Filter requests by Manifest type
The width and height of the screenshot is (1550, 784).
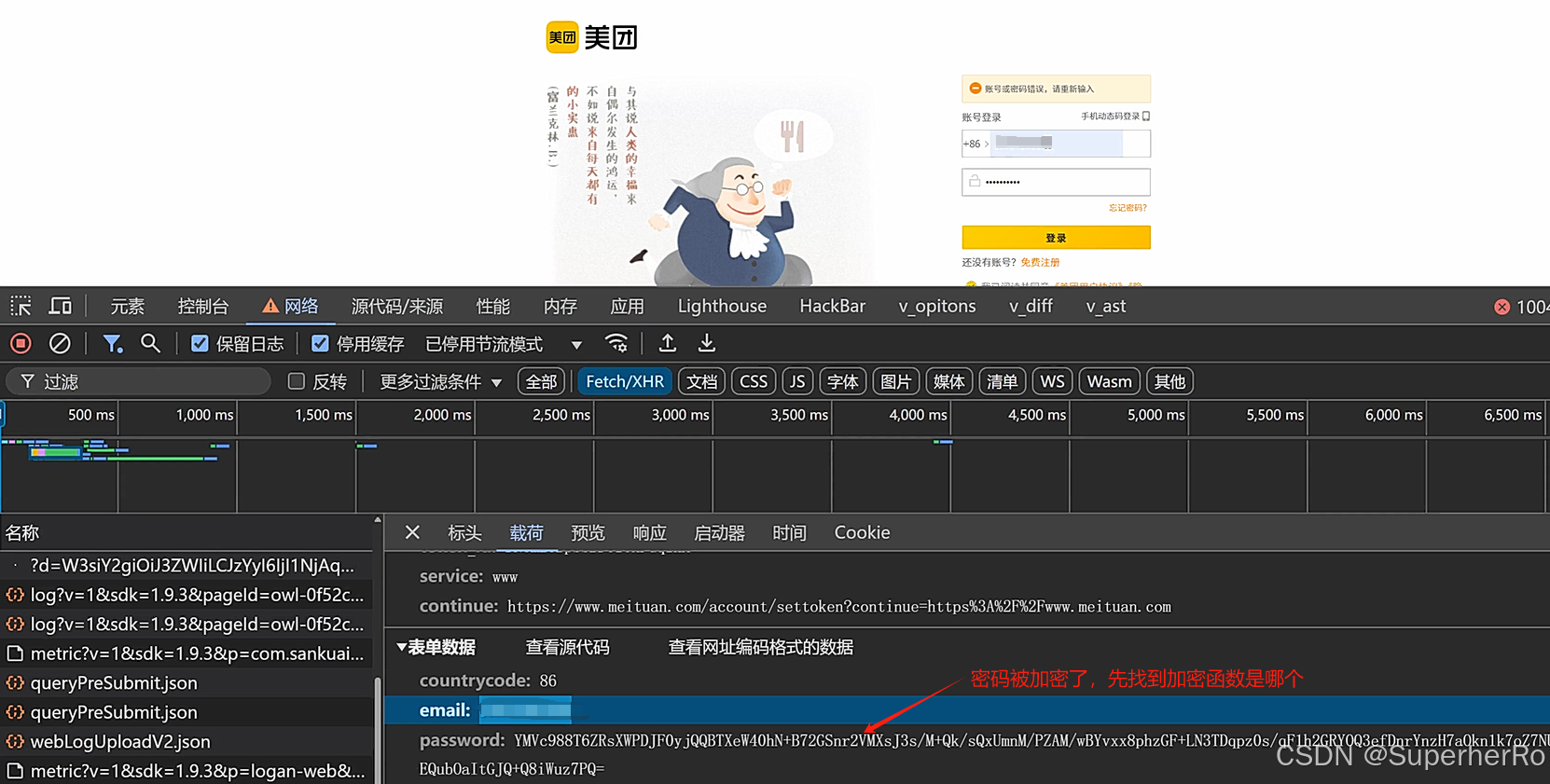click(1003, 381)
